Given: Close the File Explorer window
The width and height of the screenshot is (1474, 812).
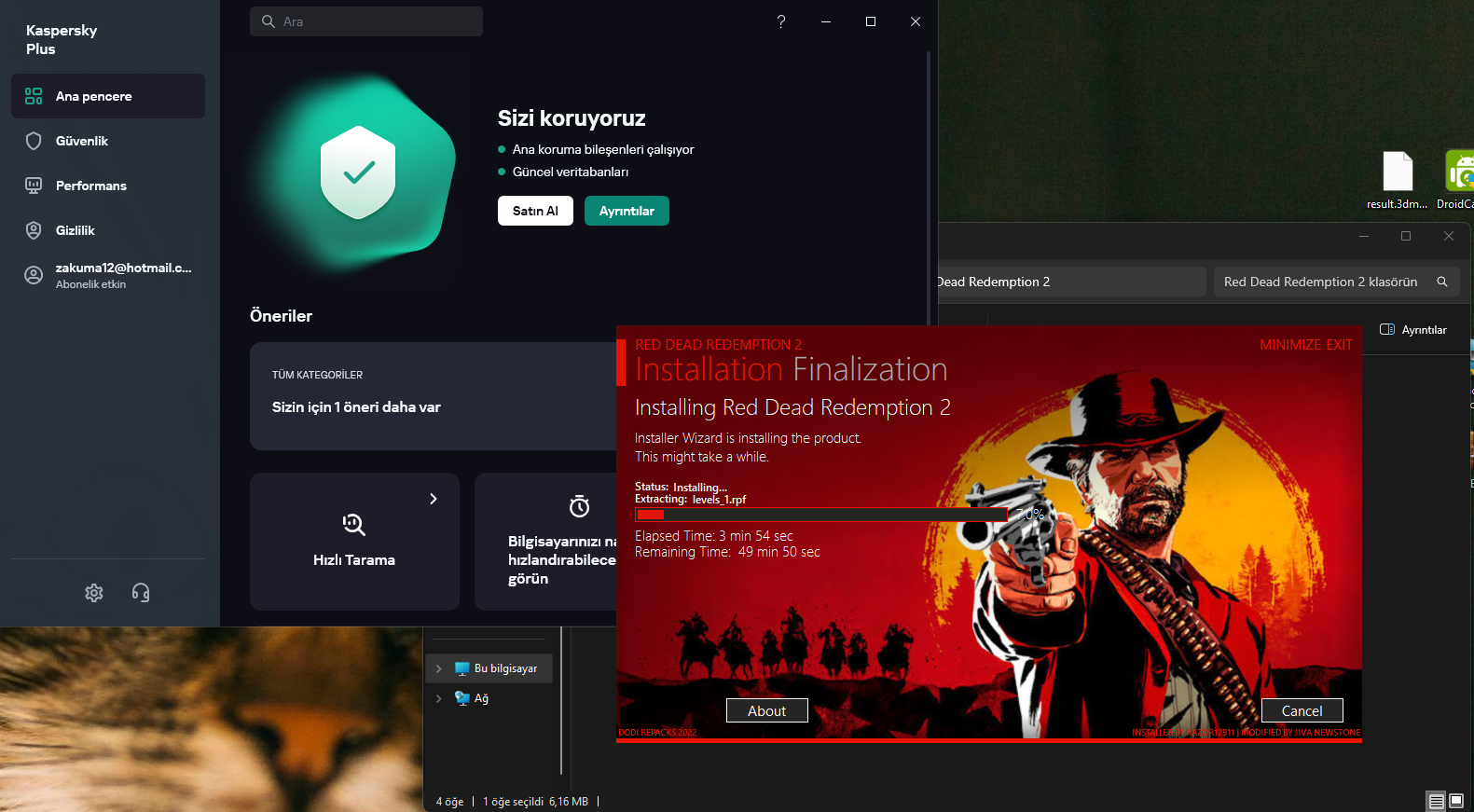Looking at the screenshot, I should tap(1449, 237).
